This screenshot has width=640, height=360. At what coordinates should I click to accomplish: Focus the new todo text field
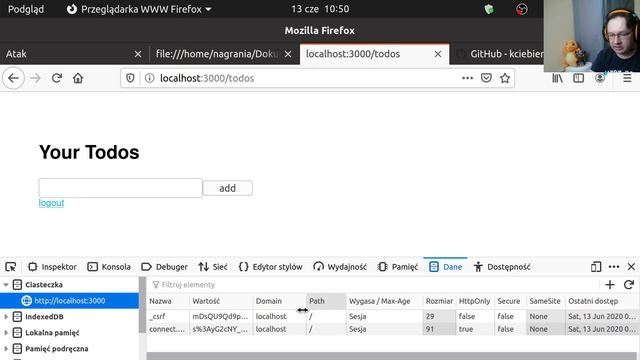120,188
